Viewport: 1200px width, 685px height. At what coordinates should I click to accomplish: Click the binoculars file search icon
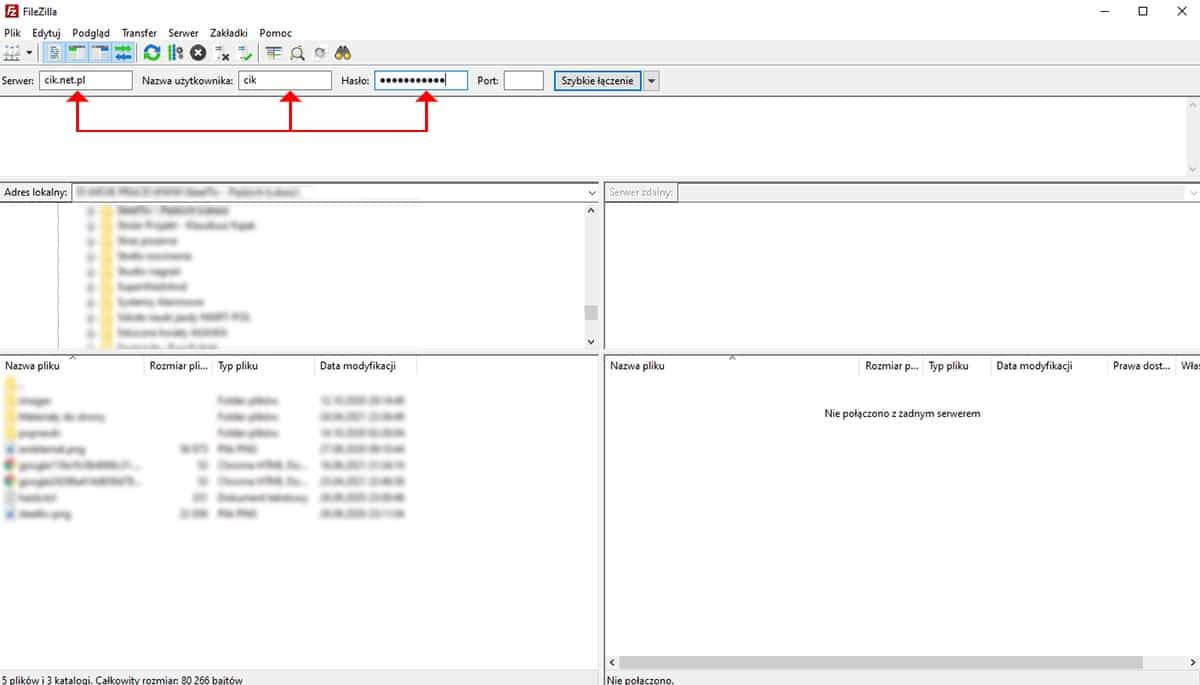click(x=342, y=53)
